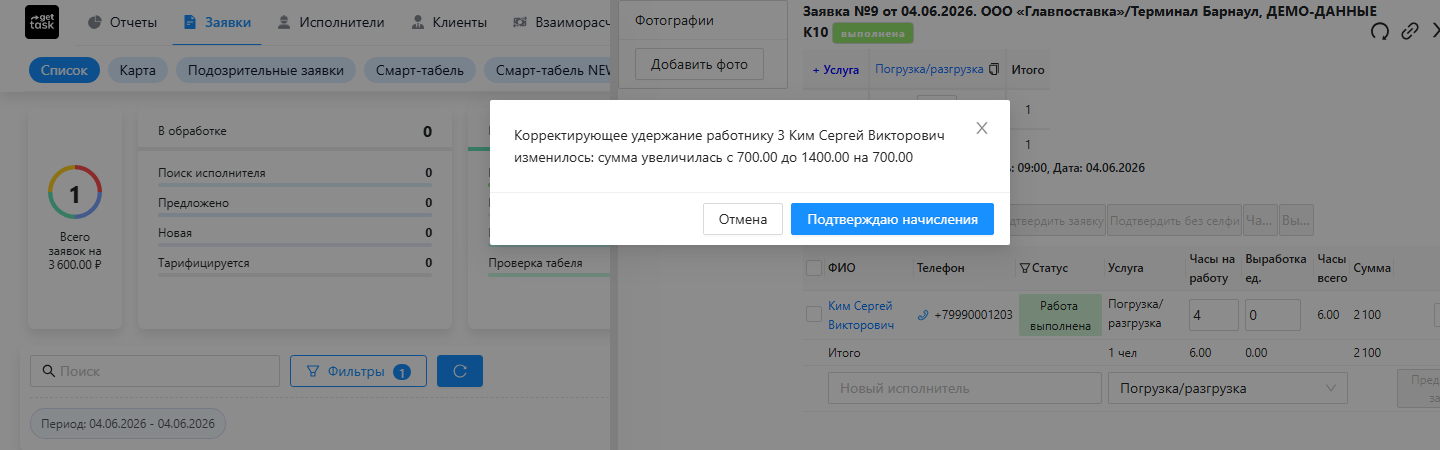Click the filter funnel in the Статус column
The width and height of the screenshot is (1440, 450).
[1024, 268]
